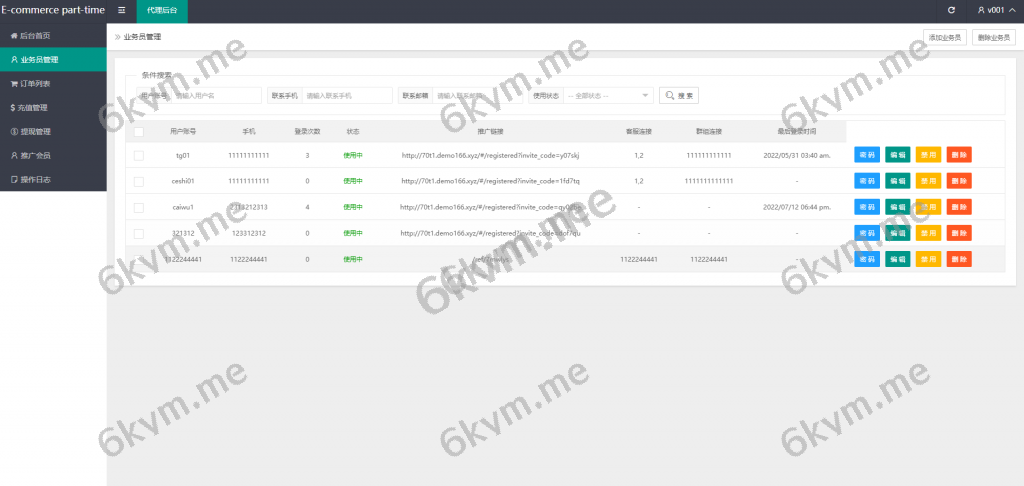Go to 充值管理 recharge management
The height and width of the screenshot is (486, 1024).
[34, 107]
